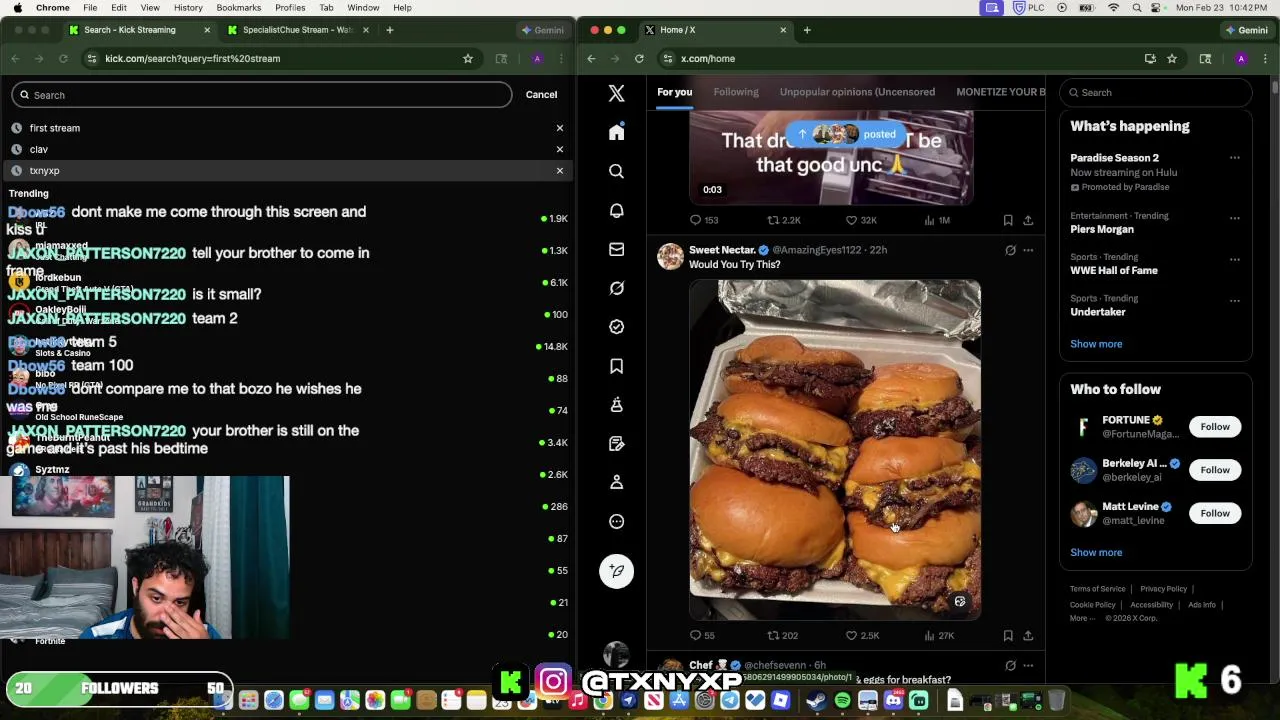Open Chrome History menu
The height and width of the screenshot is (720, 1280).
188,7
